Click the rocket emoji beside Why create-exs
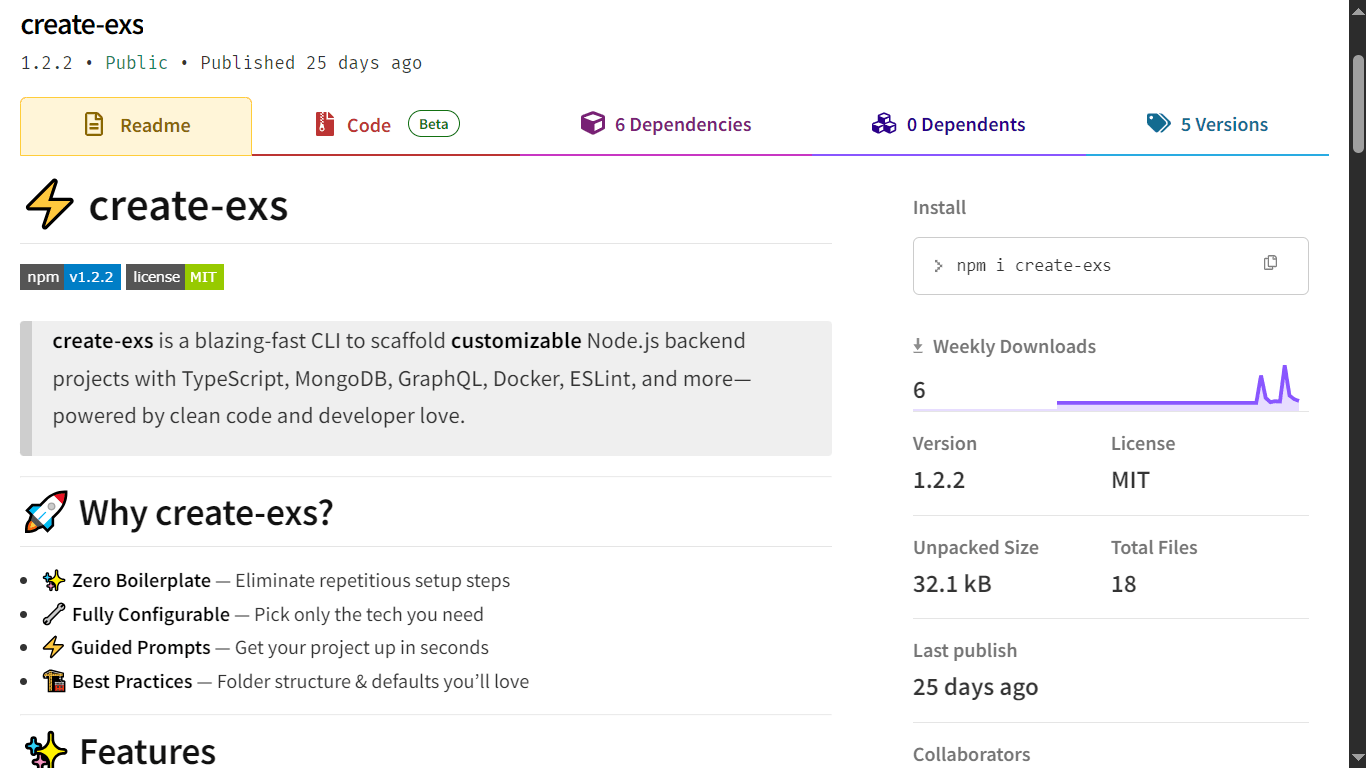Image resolution: width=1366 pixels, height=768 pixels. (46, 512)
